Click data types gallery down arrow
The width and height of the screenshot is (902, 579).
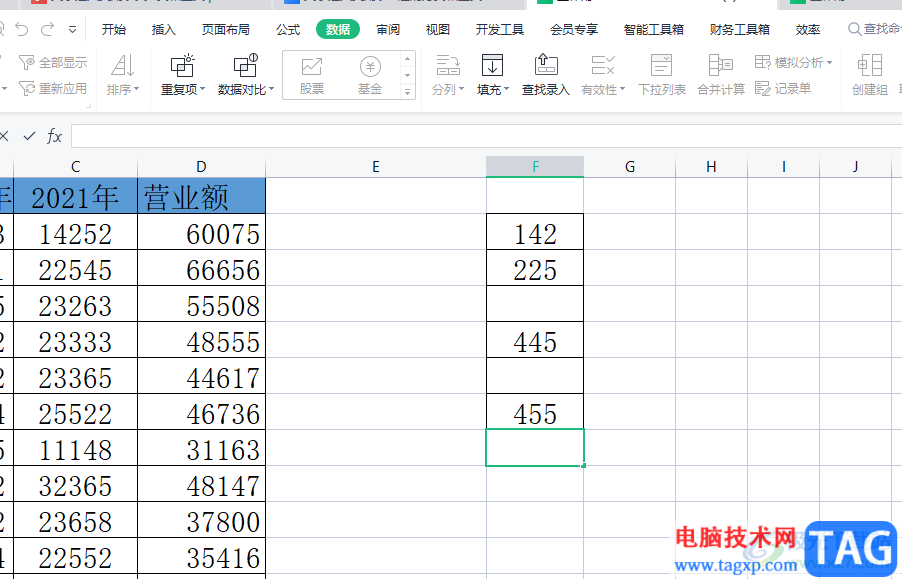407,75
